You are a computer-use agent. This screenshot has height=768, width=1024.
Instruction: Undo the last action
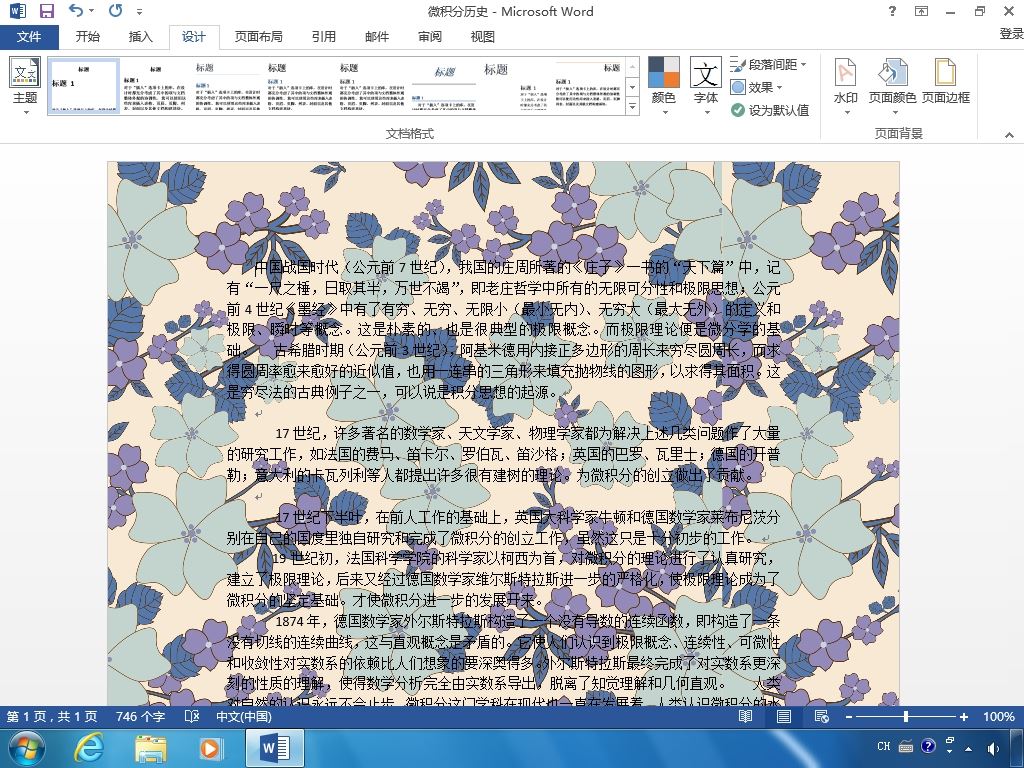[x=76, y=10]
